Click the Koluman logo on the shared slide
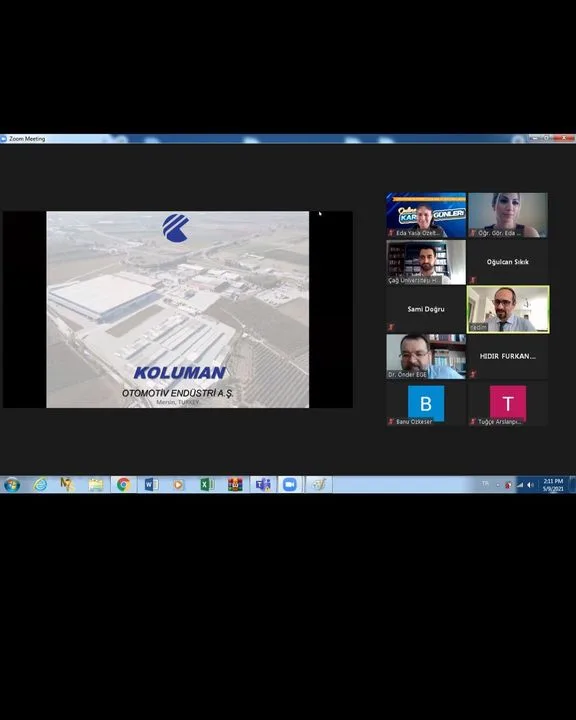 pos(175,228)
